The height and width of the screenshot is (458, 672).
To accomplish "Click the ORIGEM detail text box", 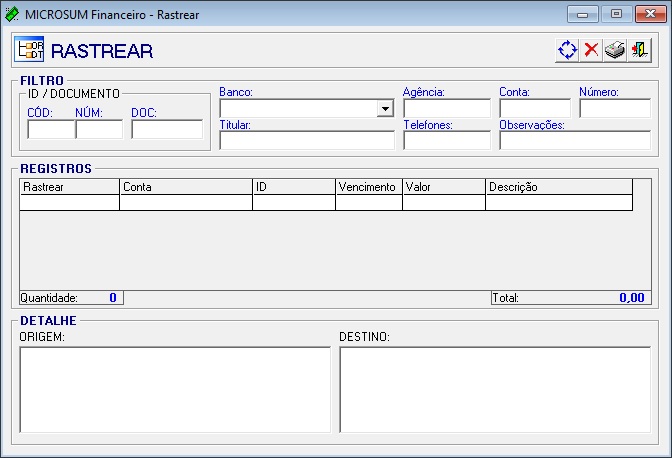I will pos(175,390).
